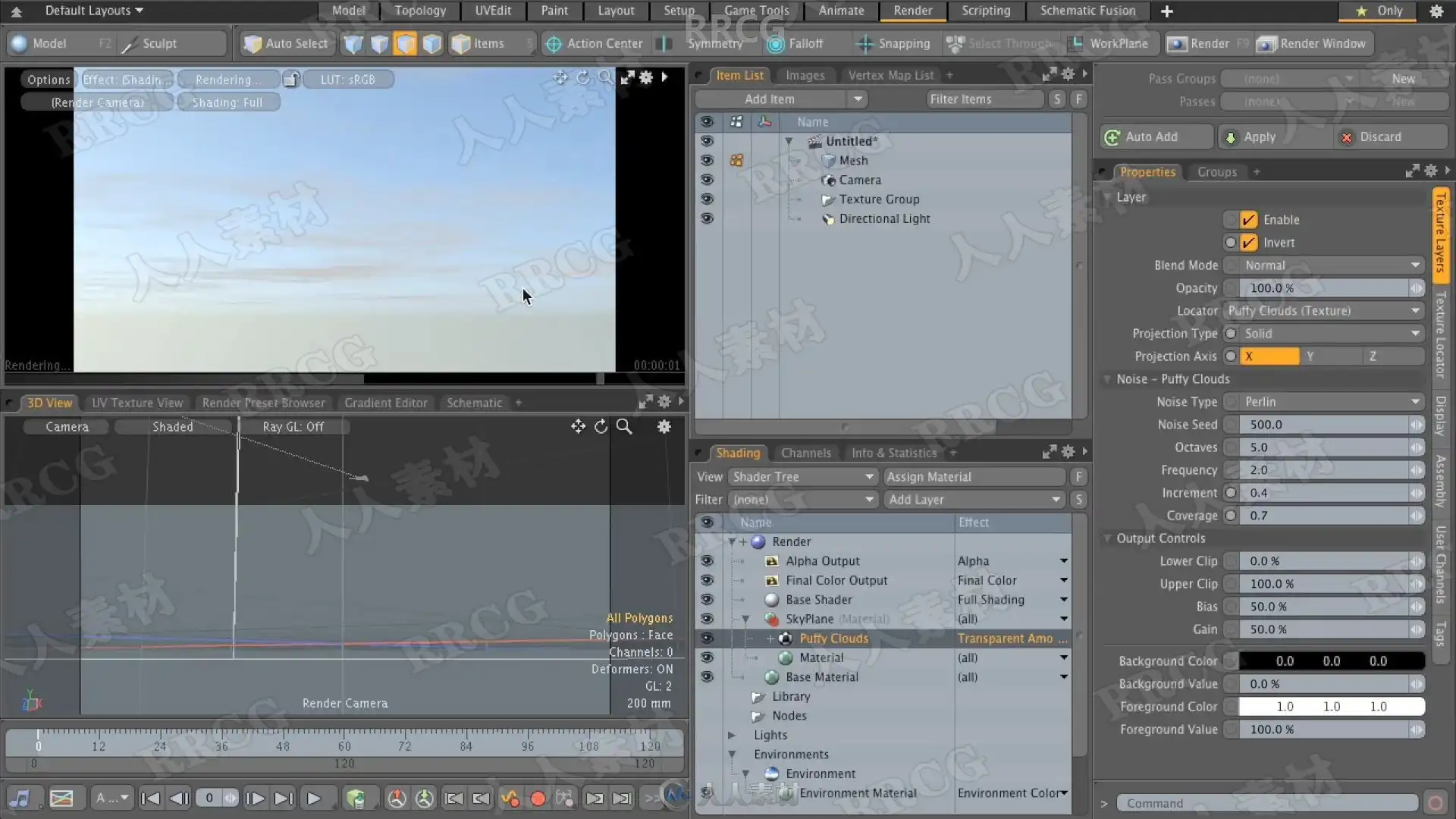
Task: Click the Command input field
Action: pos(1266,803)
